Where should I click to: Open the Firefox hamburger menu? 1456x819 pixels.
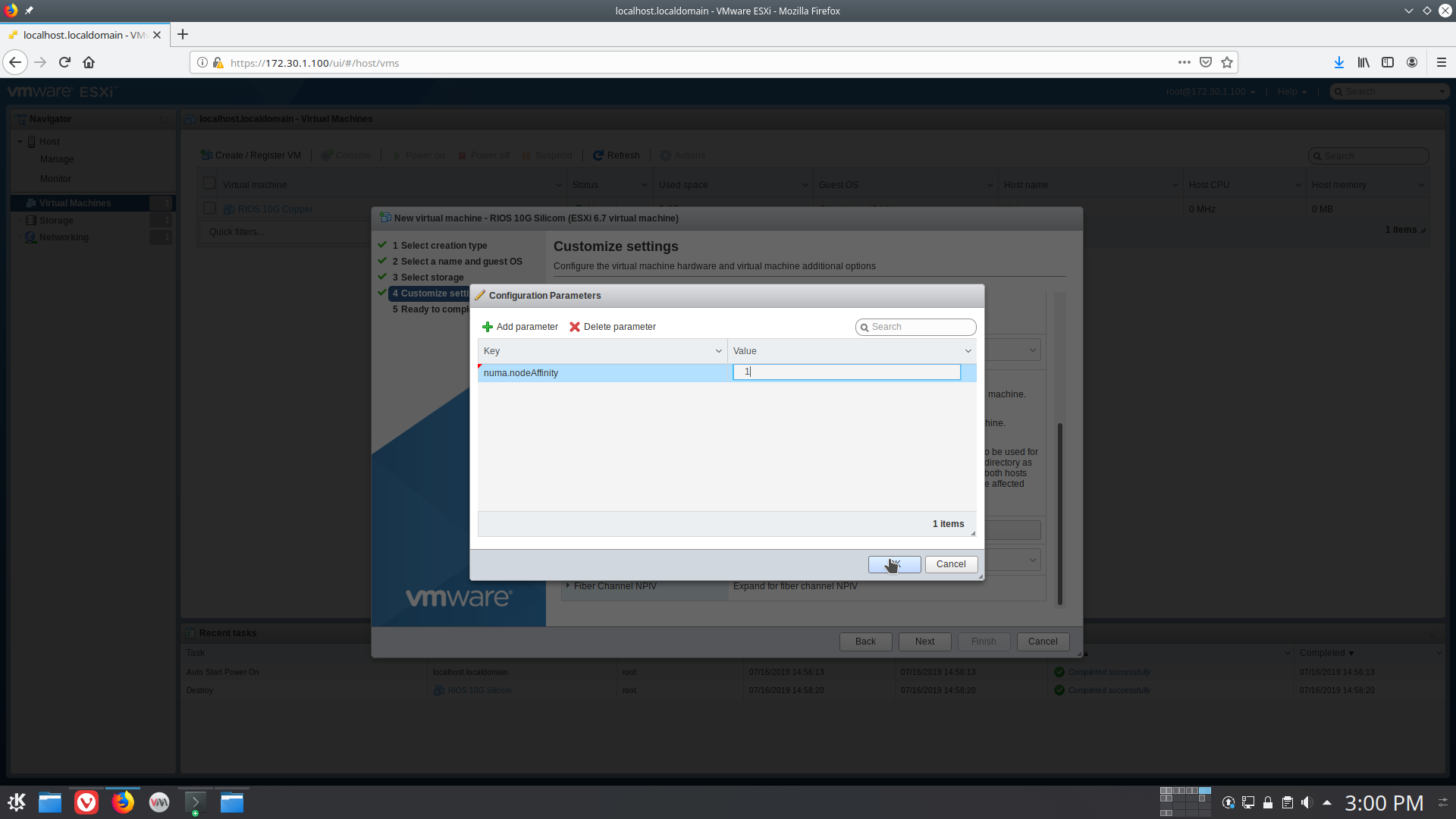[1442, 62]
